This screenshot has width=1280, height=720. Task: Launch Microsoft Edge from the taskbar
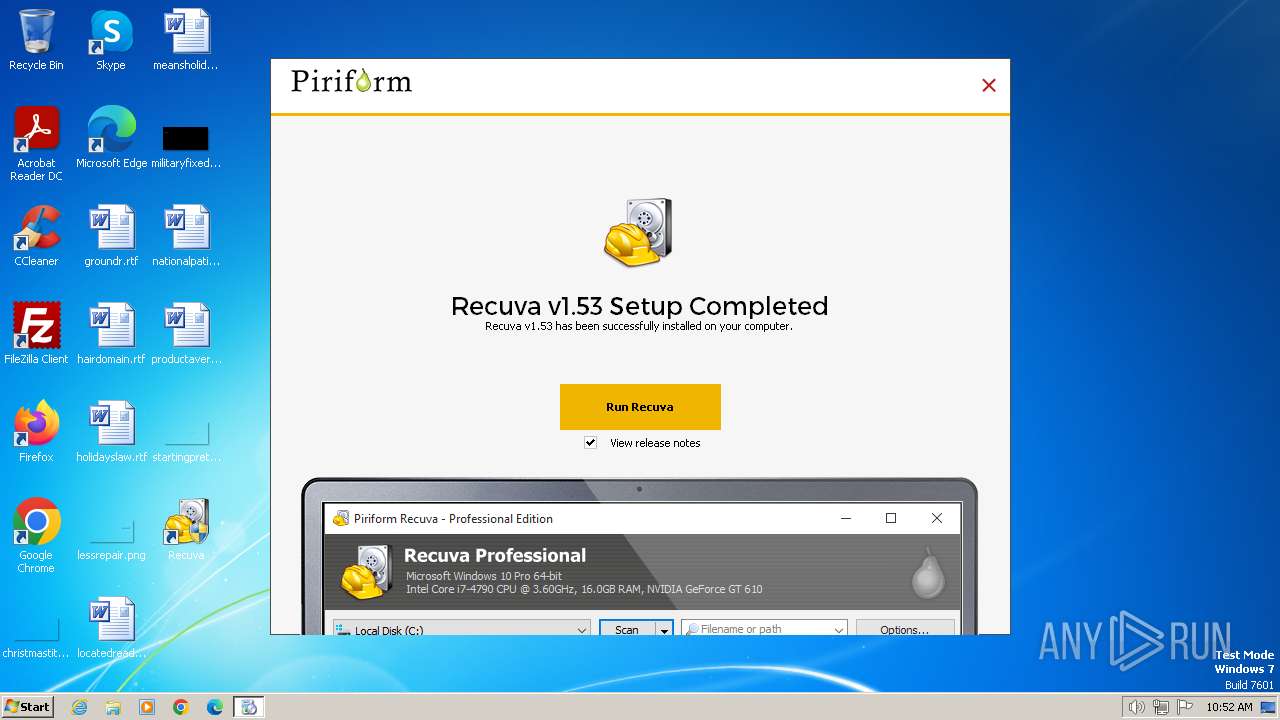215,707
